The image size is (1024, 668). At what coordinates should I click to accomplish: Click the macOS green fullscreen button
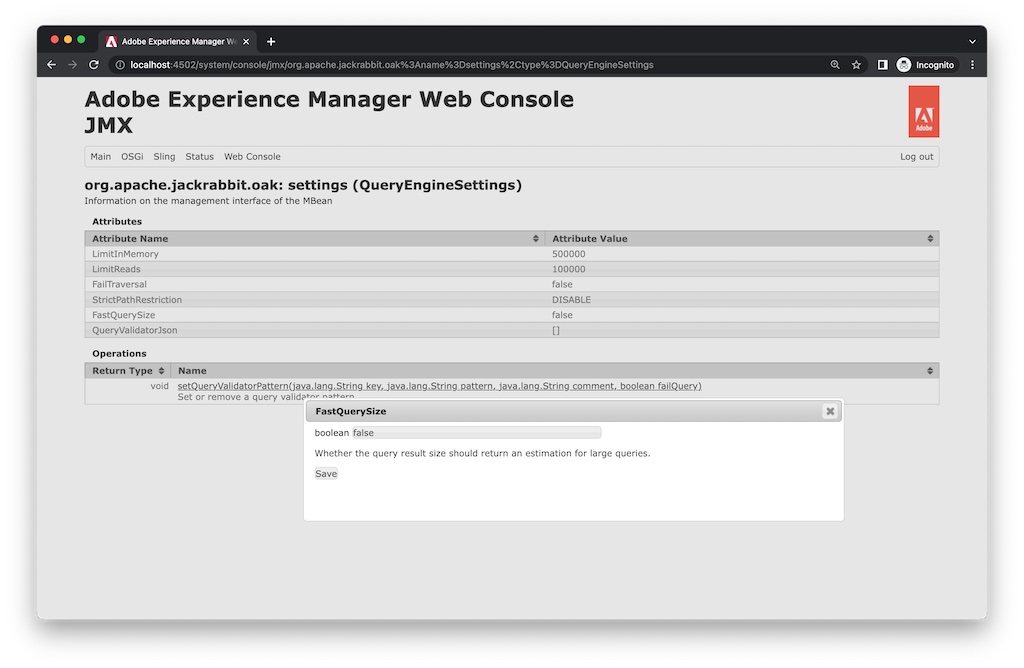click(x=81, y=40)
